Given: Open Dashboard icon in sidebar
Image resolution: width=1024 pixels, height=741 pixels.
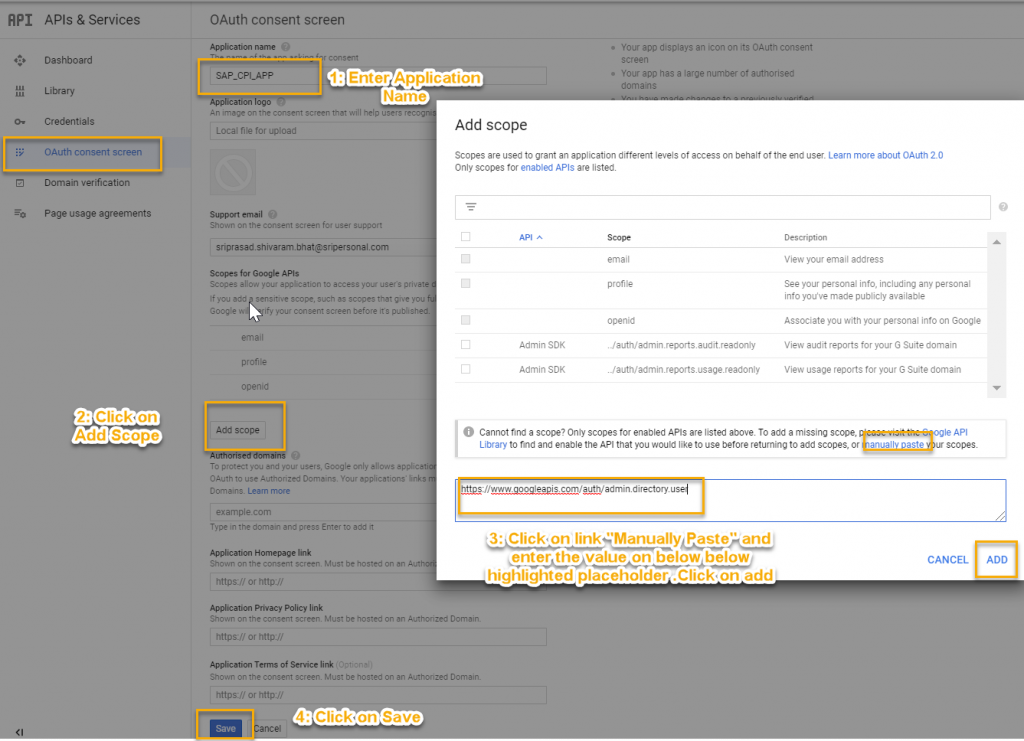Looking at the screenshot, I should coord(20,60).
